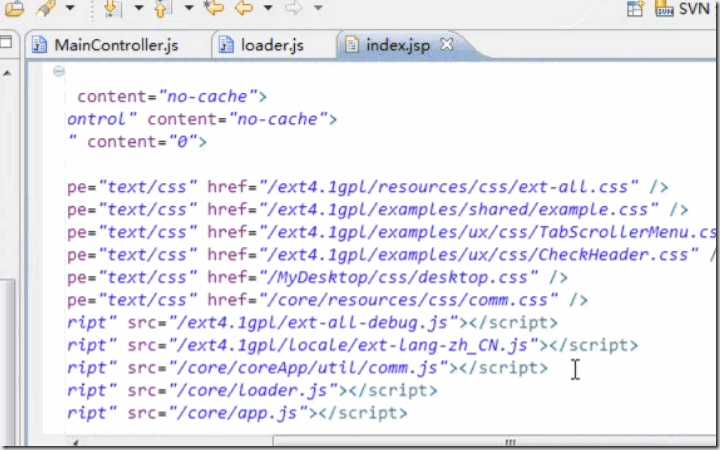Open the Next Annotation dropdown arrow

pyautogui.click(x=138, y=8)
